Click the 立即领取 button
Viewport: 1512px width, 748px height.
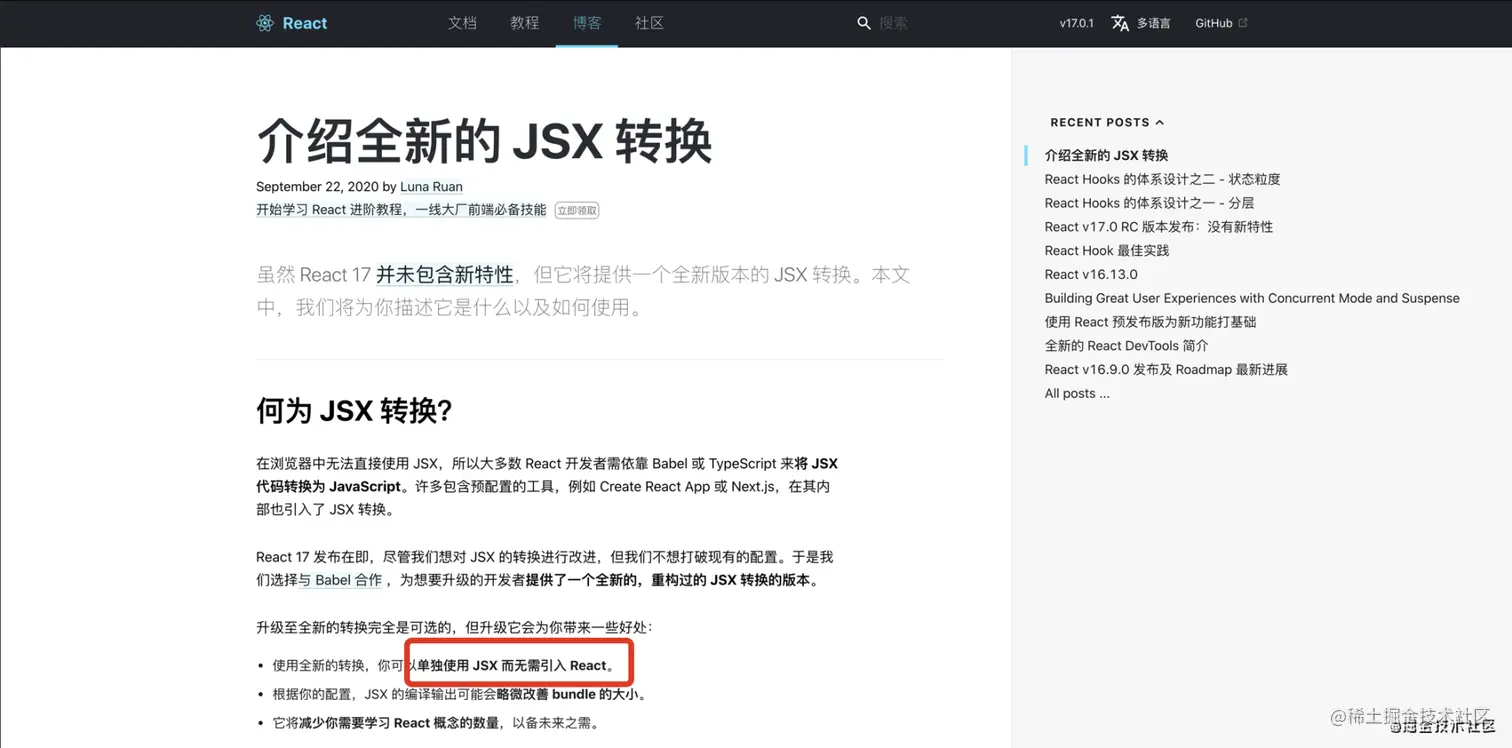576,210
